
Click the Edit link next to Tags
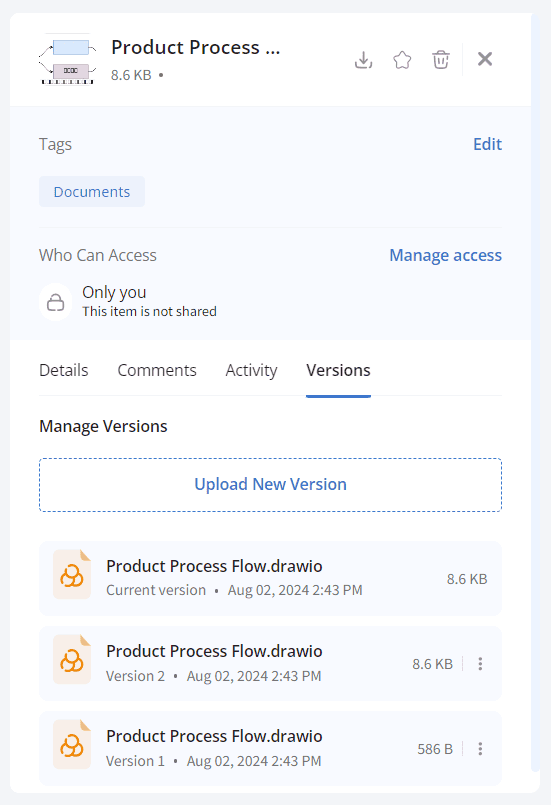(x=487, y=144)
